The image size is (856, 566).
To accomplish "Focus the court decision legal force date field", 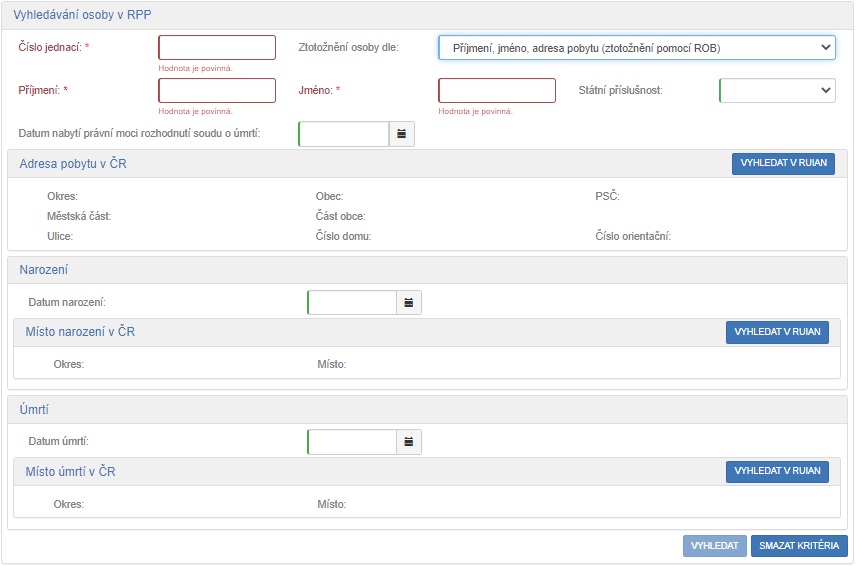I will (x=343, y=134).
